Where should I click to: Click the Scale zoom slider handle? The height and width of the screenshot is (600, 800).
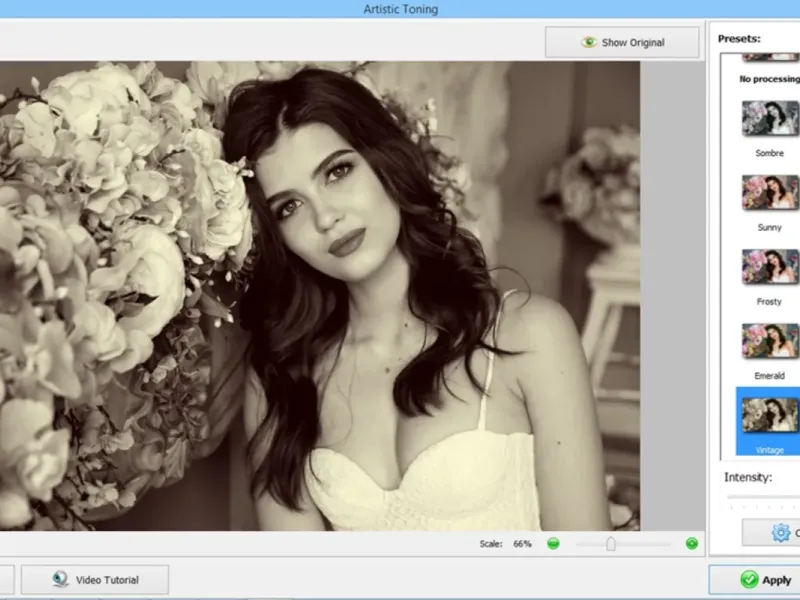pyautogui.click(x=610, y=544)
